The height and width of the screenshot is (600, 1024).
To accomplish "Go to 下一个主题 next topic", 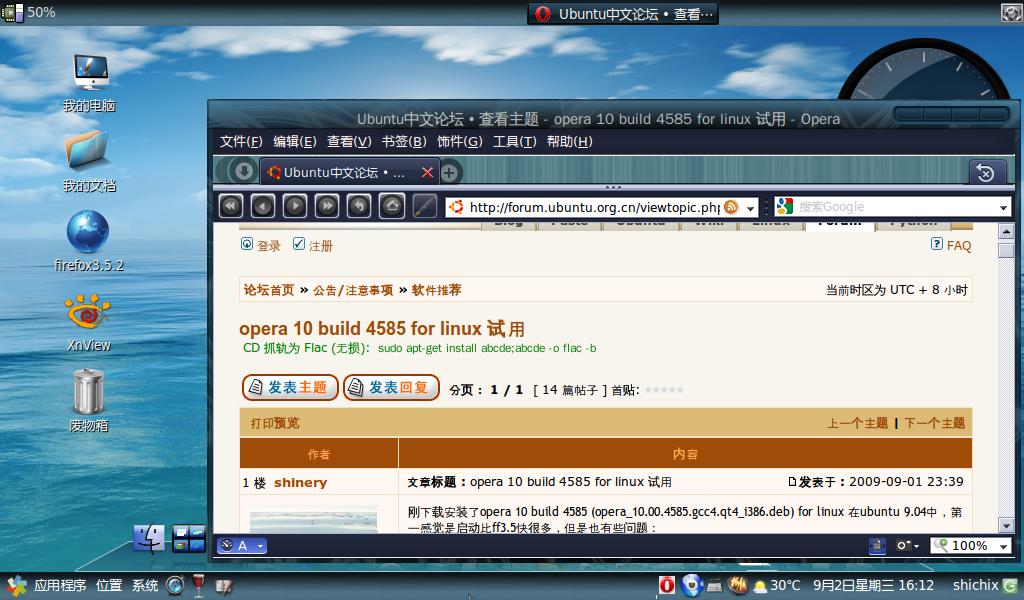I will pos(935,423).
